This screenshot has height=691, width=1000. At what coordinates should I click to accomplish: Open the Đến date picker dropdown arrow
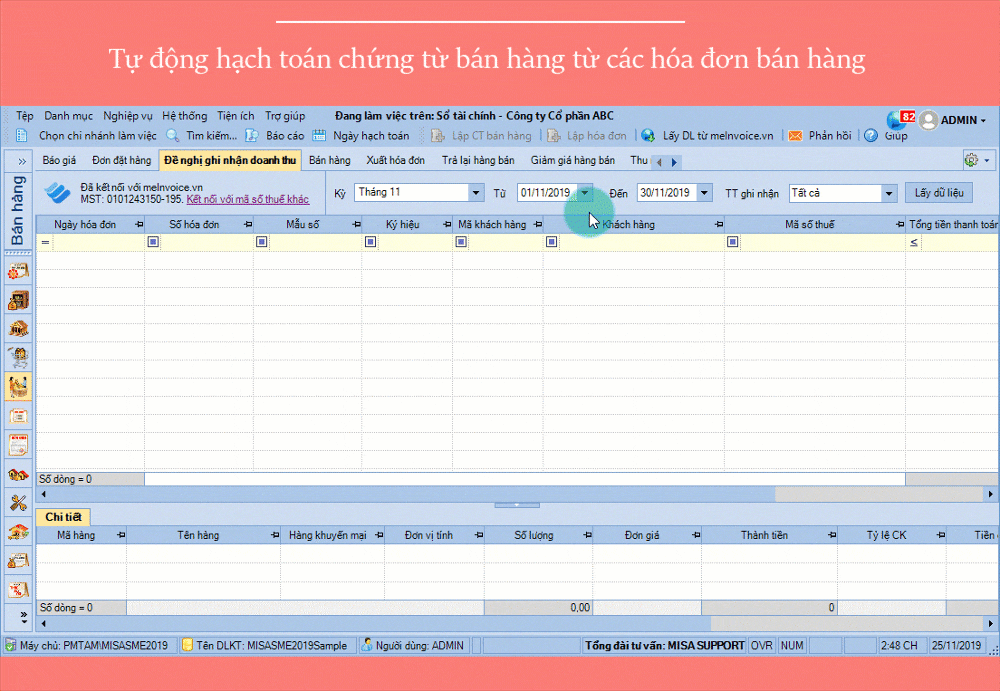pyautogui.click(x=704, y=193)
